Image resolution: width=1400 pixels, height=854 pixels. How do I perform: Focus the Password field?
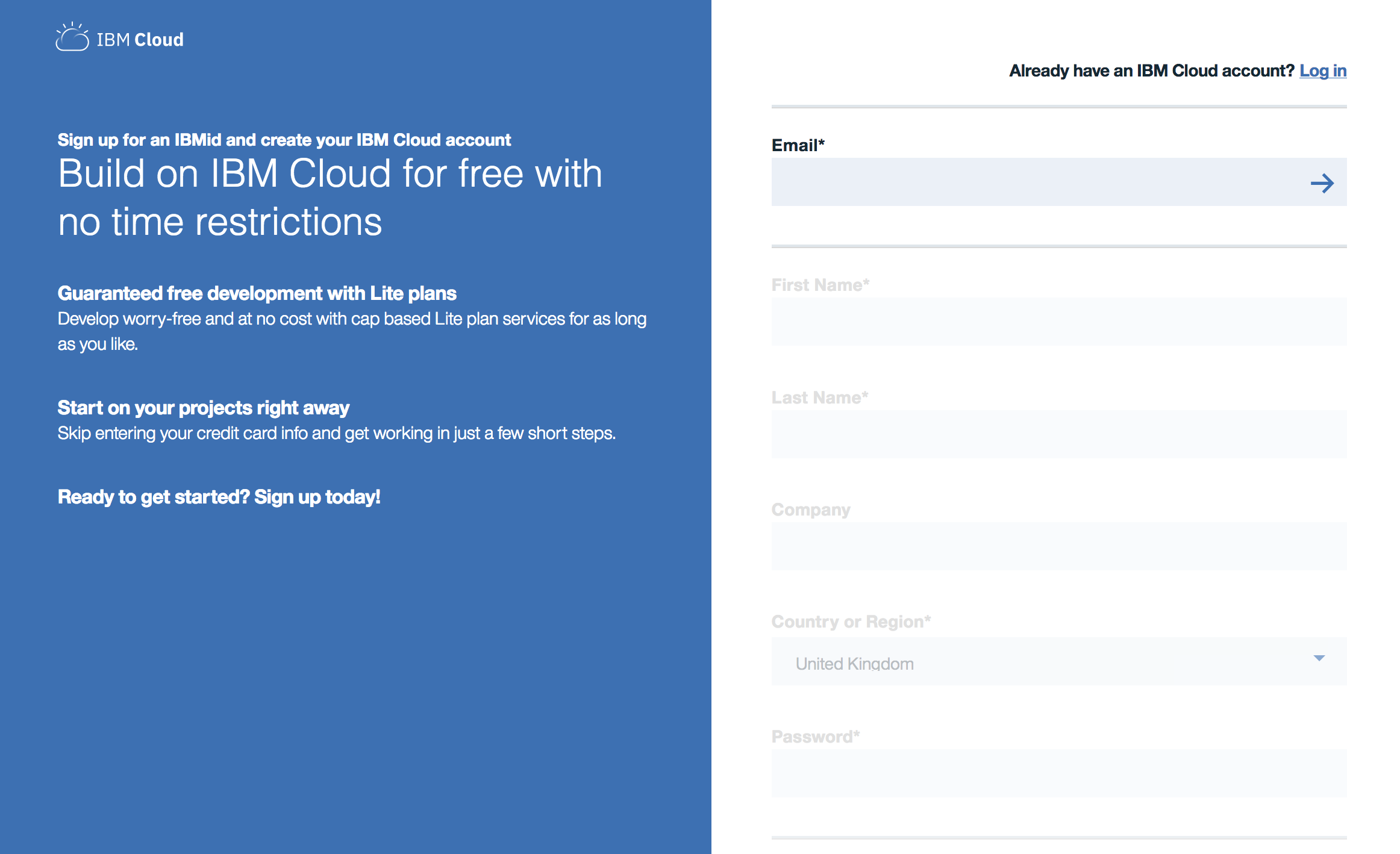click(1058, 773)
